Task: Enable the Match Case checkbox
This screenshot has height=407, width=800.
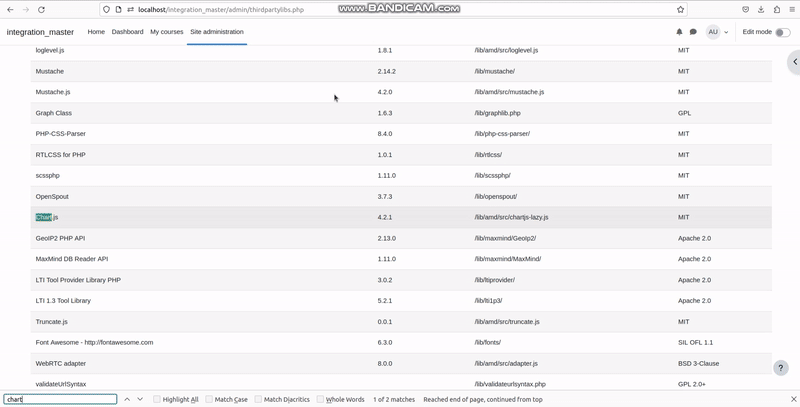Action: (209, 399)
